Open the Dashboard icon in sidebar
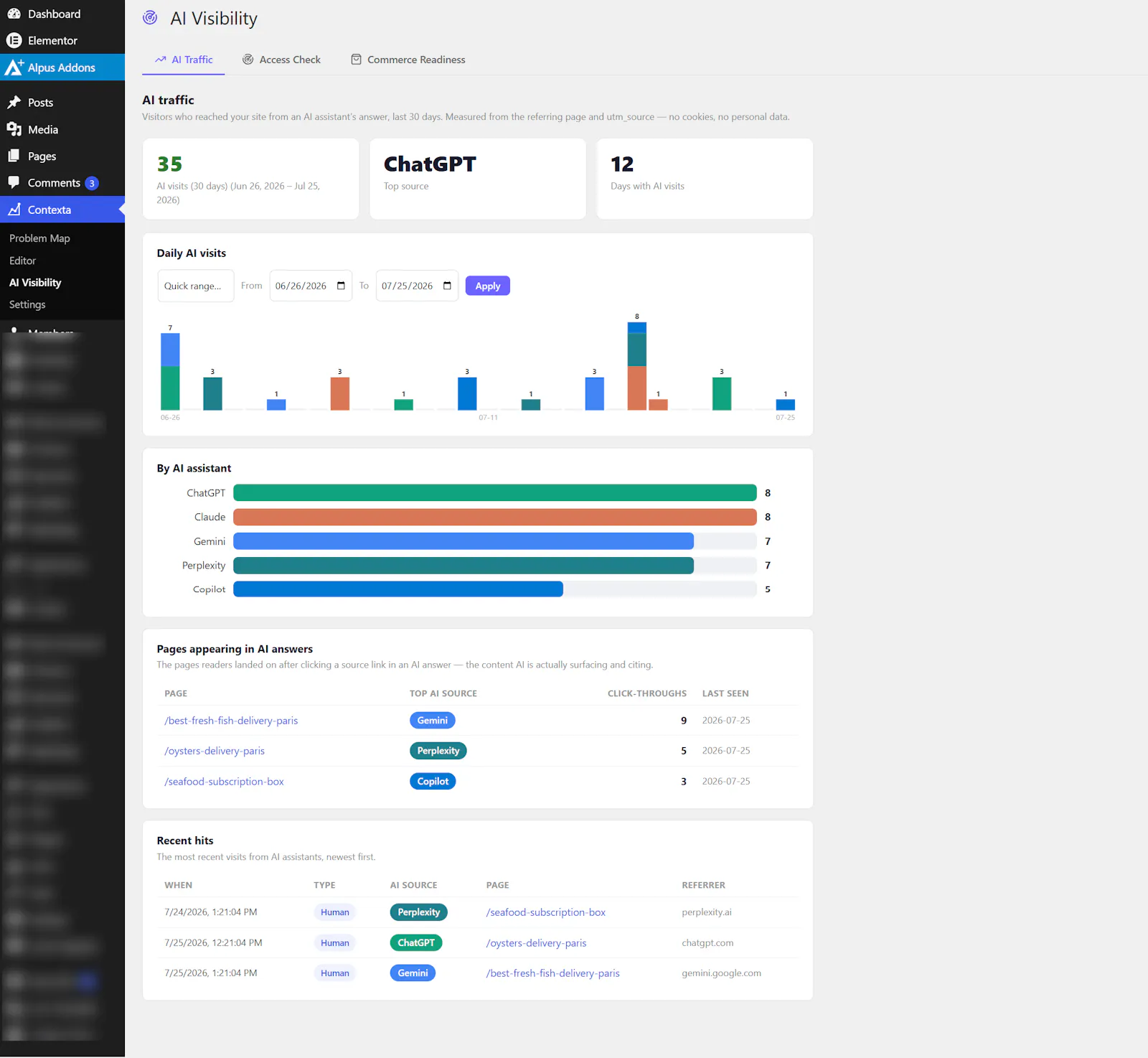Image resolution: width=1148 pixels, height=1058 pixels. 14,14
